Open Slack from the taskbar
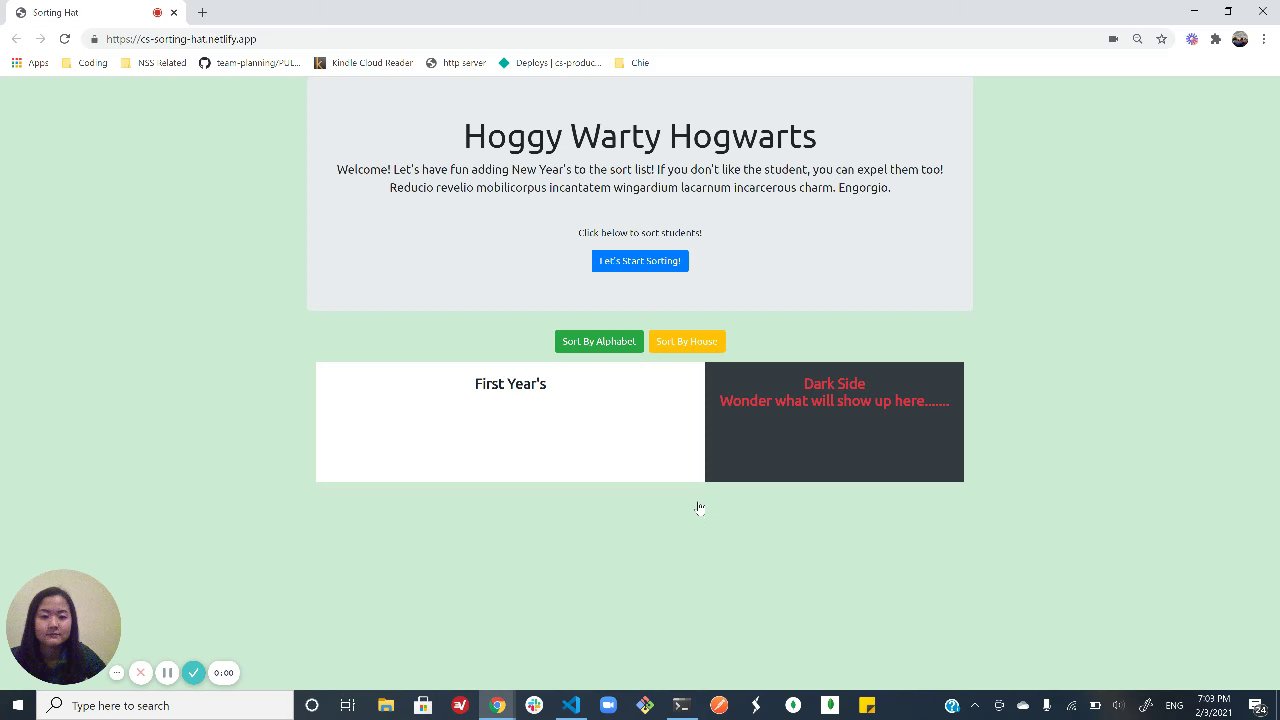The width and height of the screenshot is (1280, 720). click(534, 705)
